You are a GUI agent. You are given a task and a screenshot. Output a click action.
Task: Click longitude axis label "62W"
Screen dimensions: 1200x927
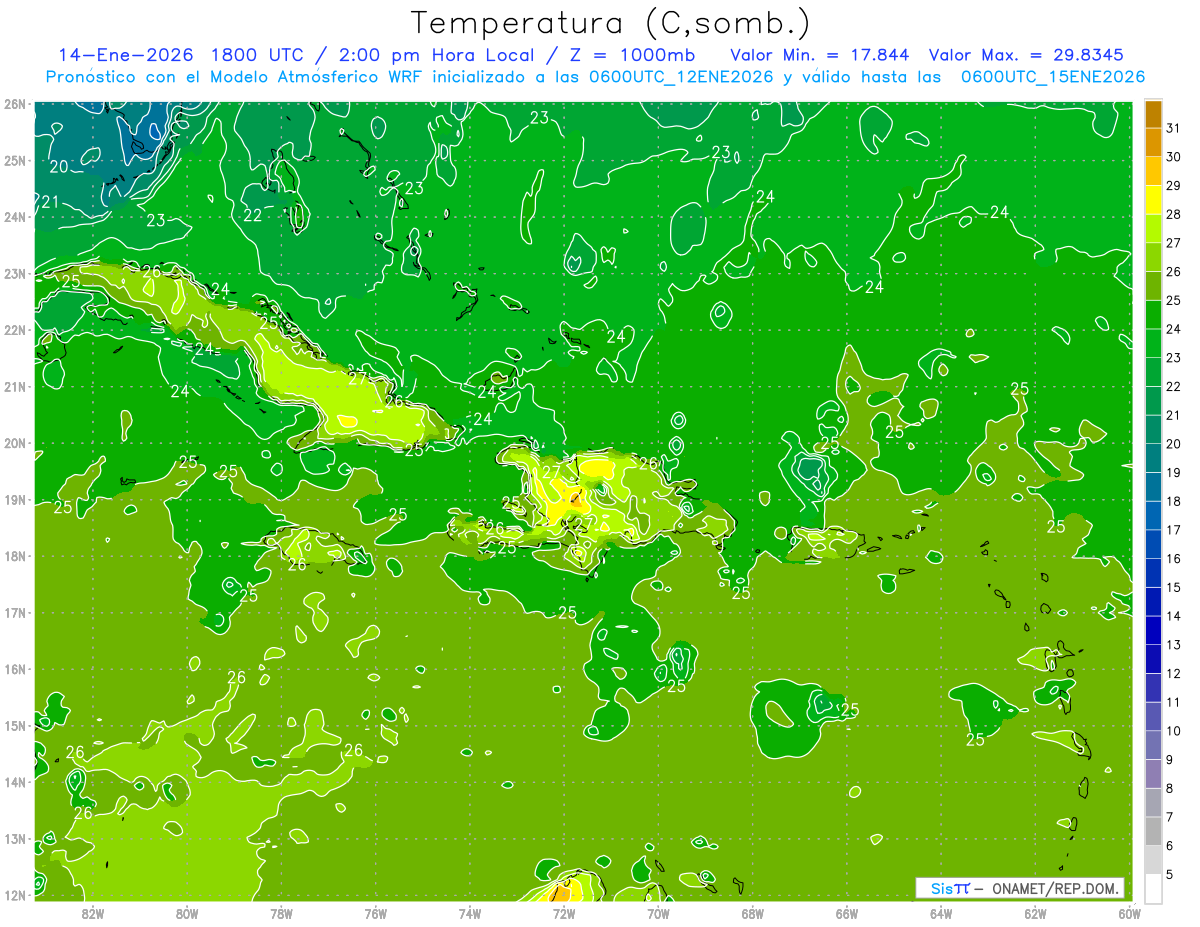1035,914
